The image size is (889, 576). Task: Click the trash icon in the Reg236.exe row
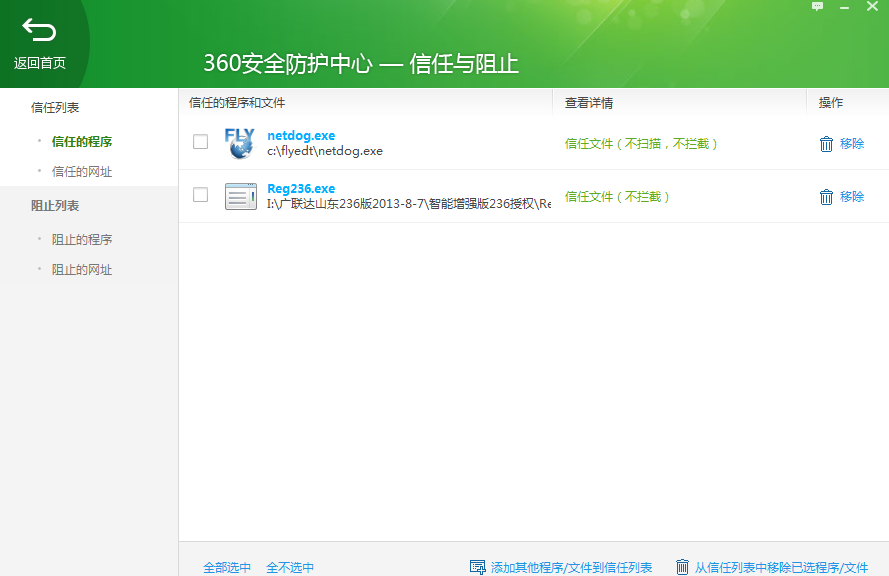(826, 197)
